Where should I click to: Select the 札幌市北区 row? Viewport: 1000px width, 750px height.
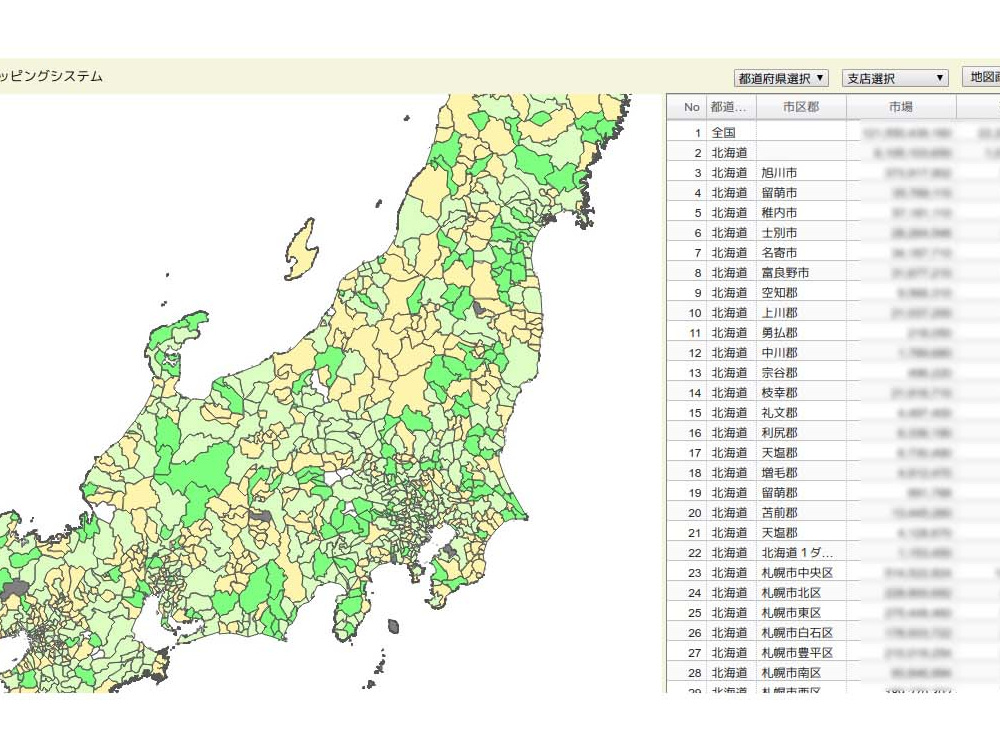pyautogui.click(x=833, y=593)
